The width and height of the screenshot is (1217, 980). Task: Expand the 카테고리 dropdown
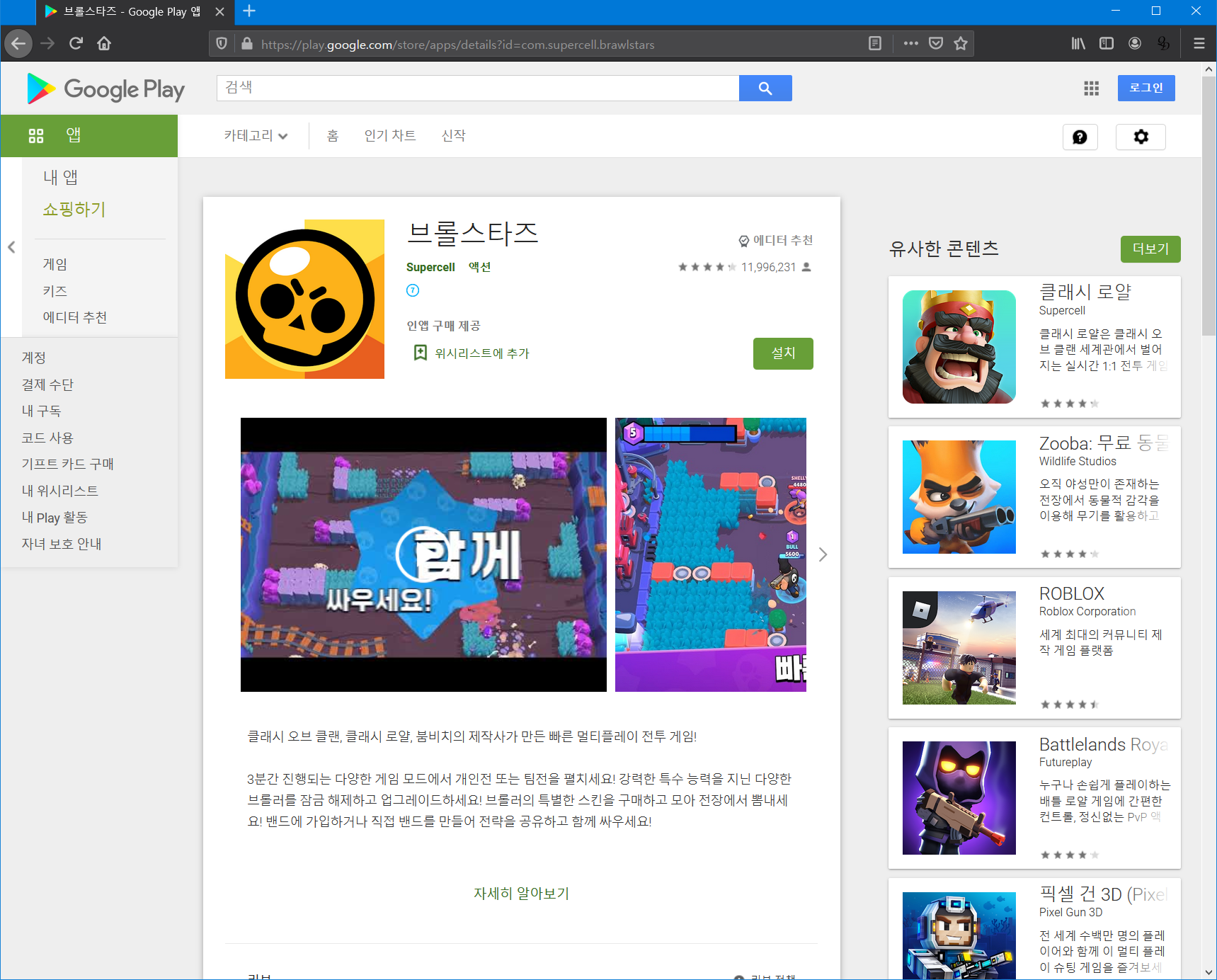(x=256, y=136)
